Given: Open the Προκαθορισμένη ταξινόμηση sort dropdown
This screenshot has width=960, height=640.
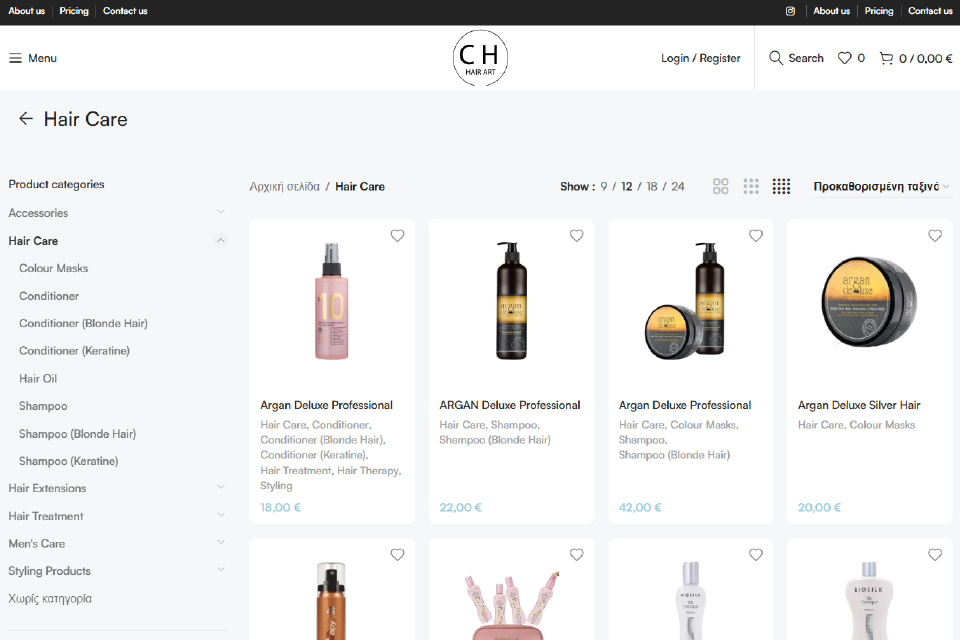Looking at the screenshot, I should tap(882, 186).
